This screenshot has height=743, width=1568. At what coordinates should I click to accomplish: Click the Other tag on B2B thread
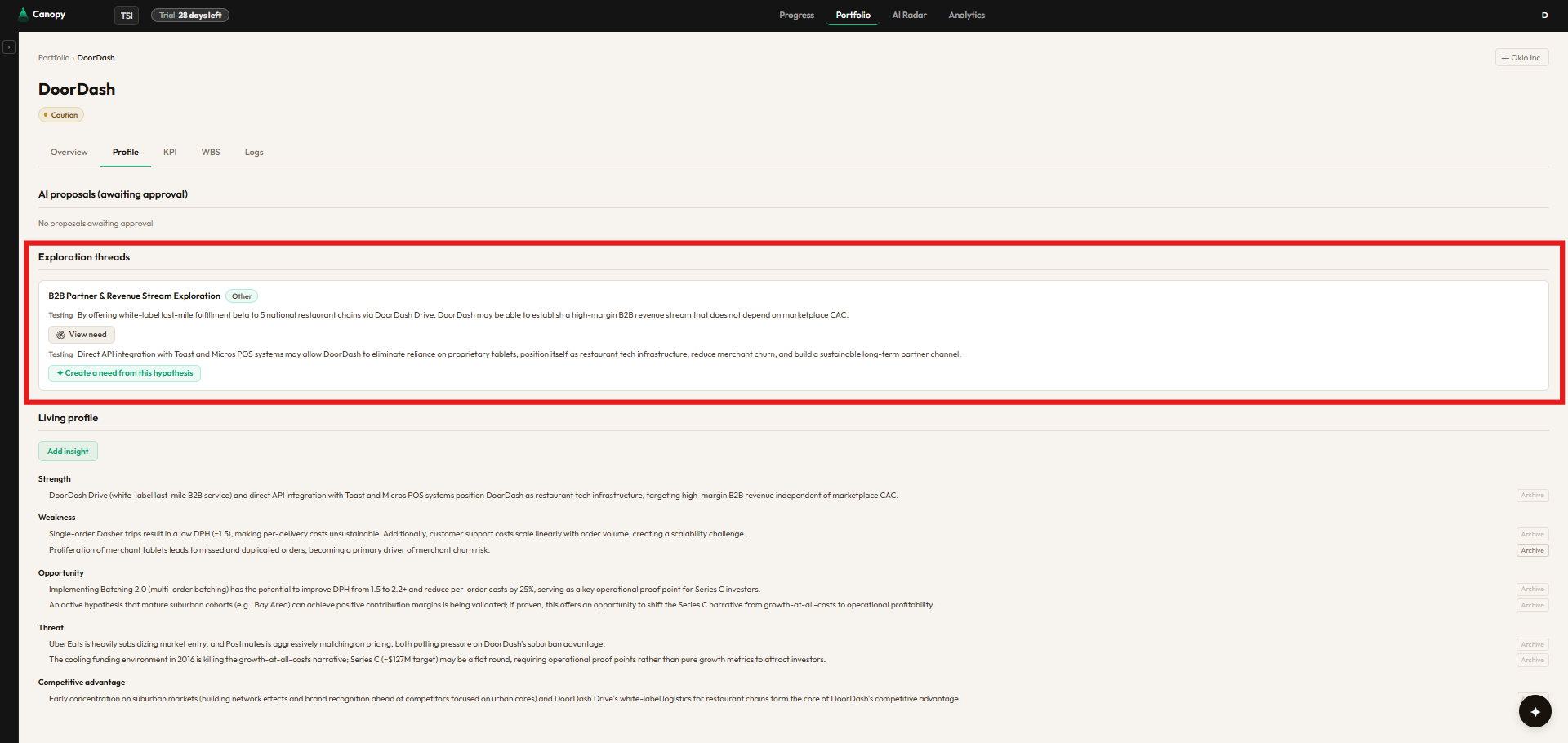(242, 296)
